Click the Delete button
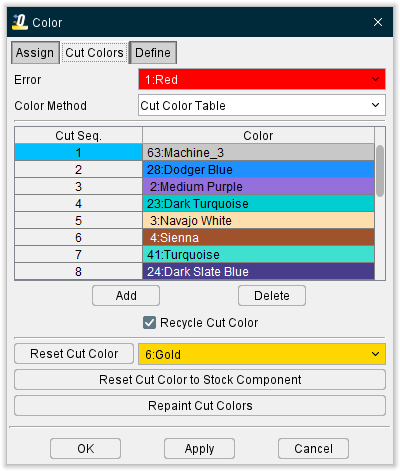 272,296
